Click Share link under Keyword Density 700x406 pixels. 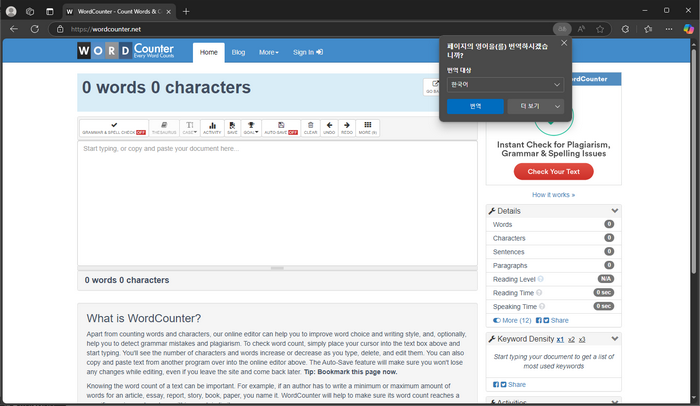517,385
